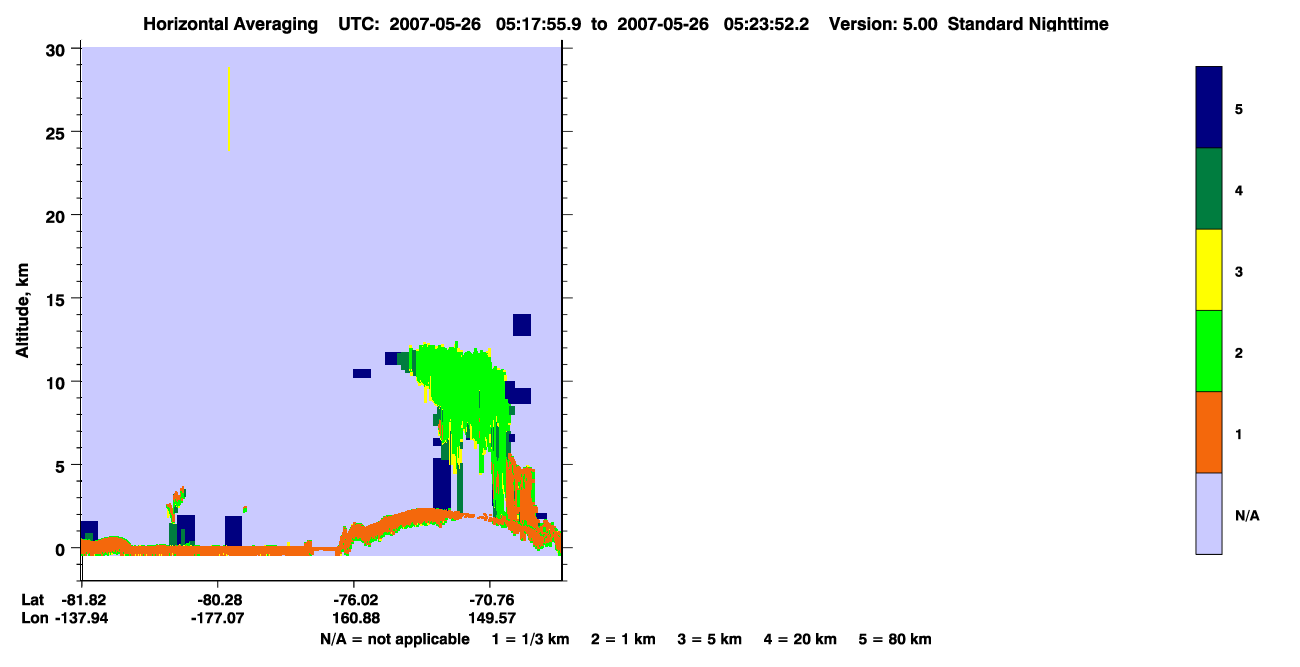Click the legend note '5 = 80 km'
The width and height of the screenshot is (1300, 667).
(x=895, y=639)
